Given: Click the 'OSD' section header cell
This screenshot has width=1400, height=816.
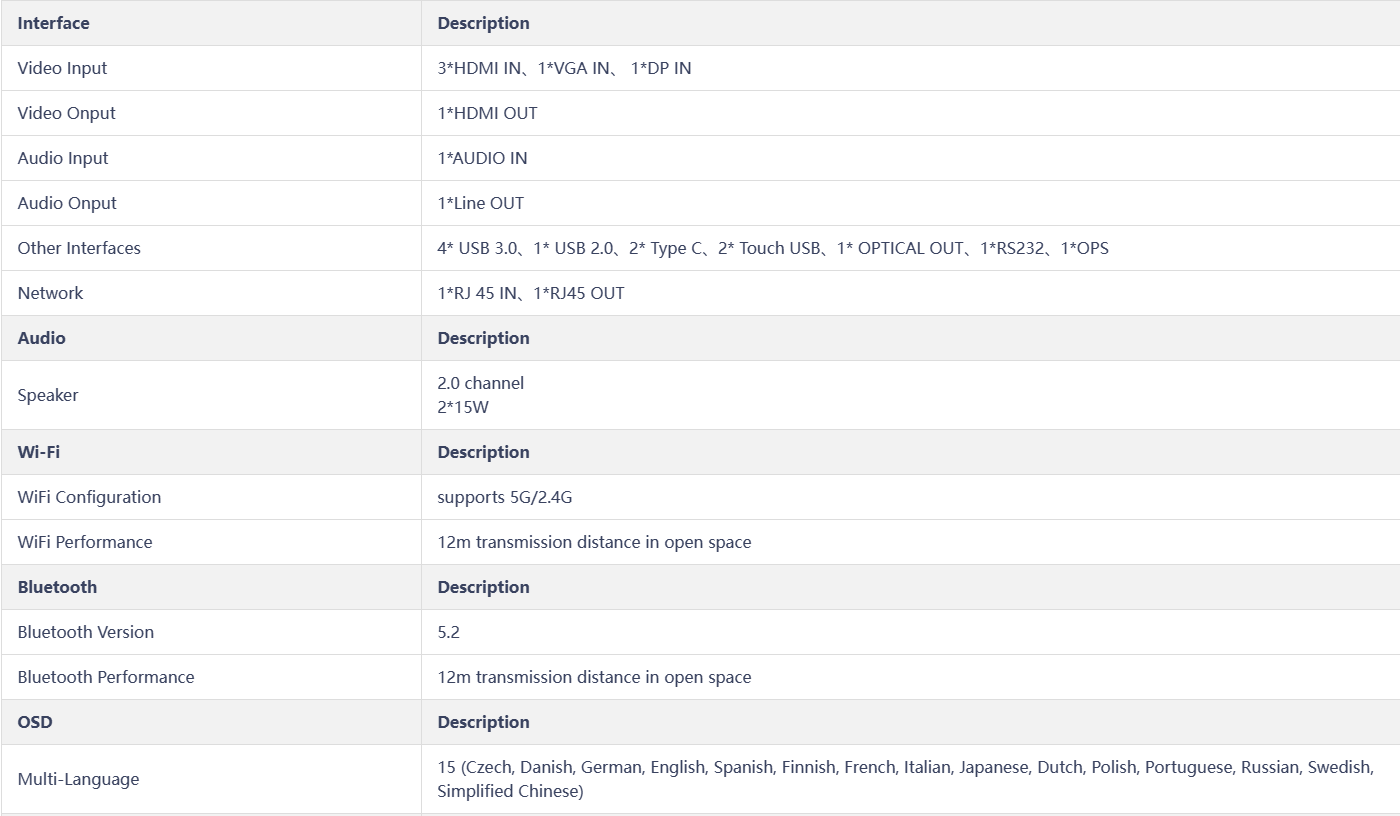Looking at the screenshot, I should tap(211, 722).
